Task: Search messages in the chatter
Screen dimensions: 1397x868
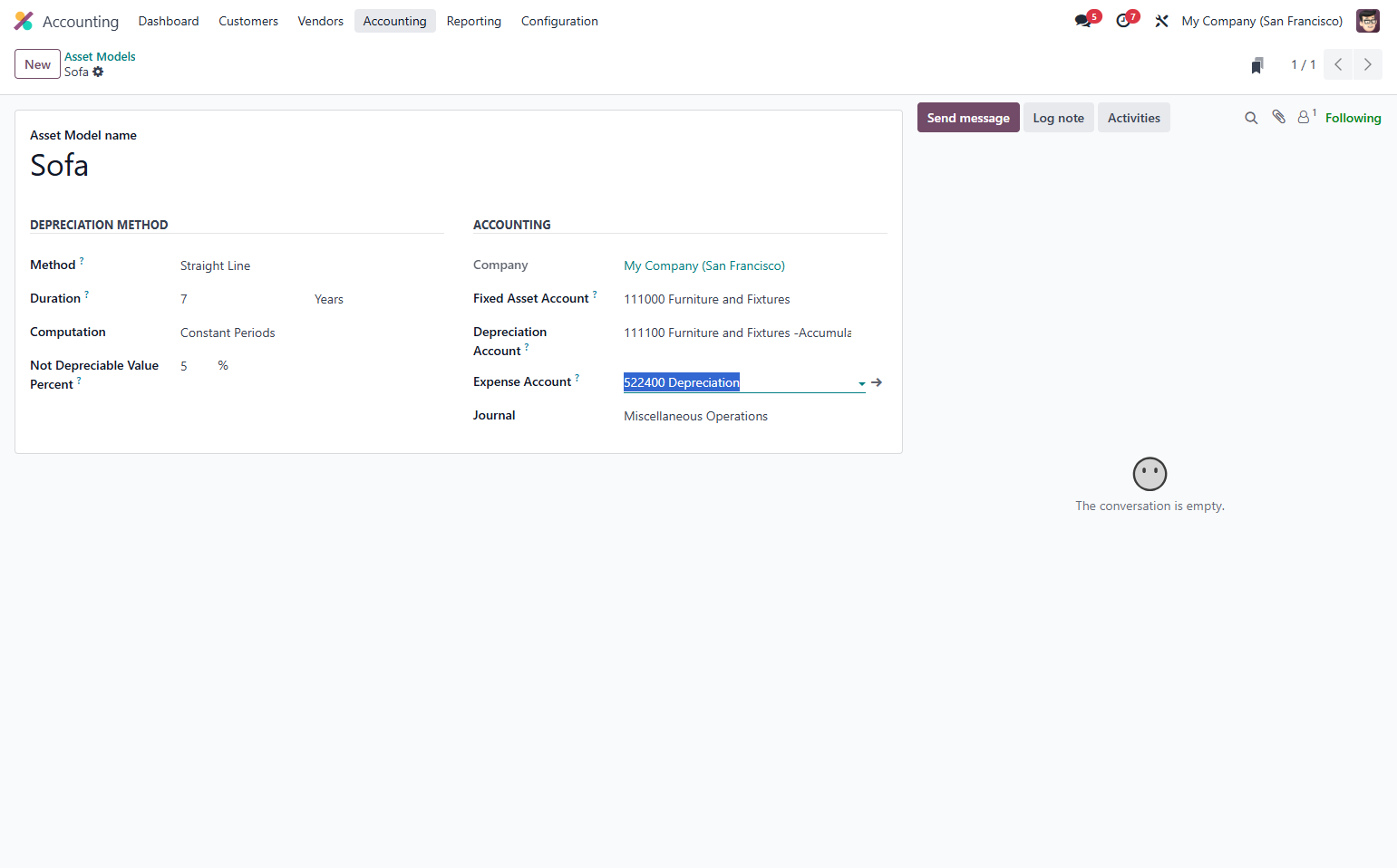Action: click(x=1251, y=118)
